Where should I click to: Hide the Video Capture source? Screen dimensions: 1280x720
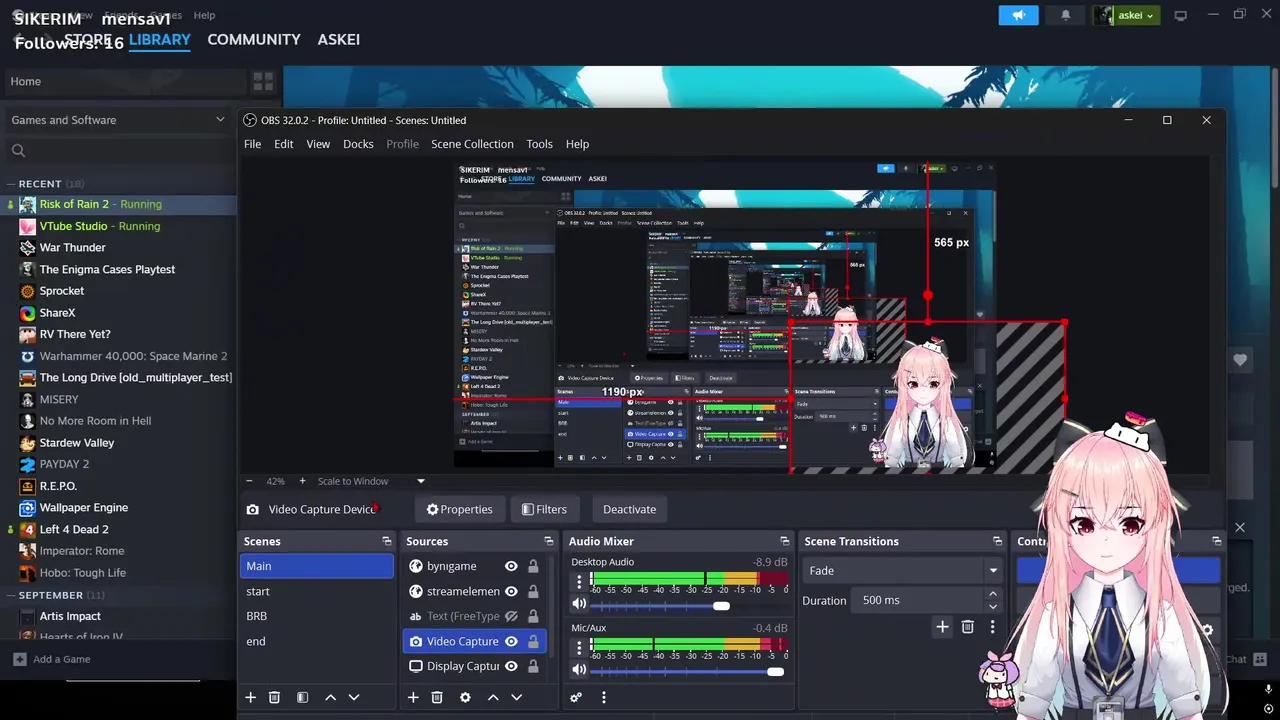[511, 641]
